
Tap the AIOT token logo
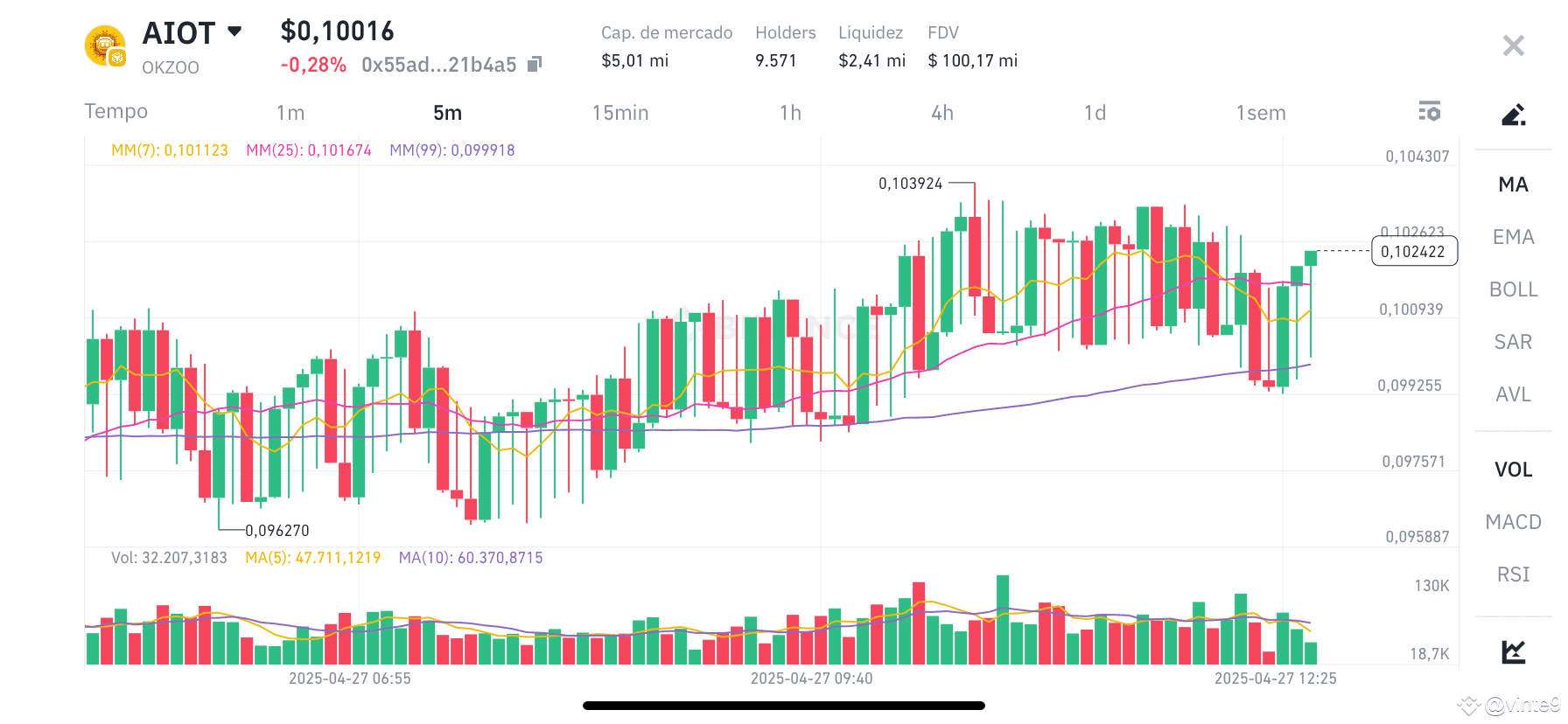pyautogui.click(x=105, y=45)
